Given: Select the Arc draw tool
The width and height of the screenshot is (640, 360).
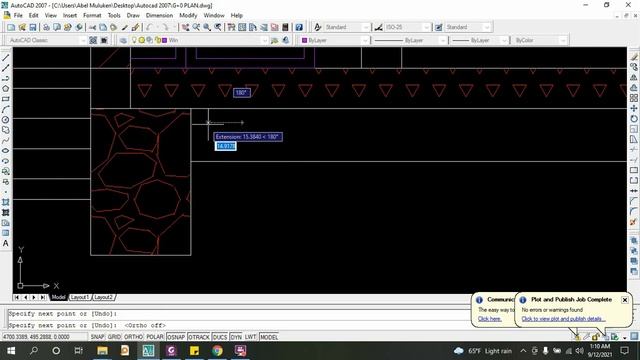Looking at the screenshot, I should [x=6, y=109].
